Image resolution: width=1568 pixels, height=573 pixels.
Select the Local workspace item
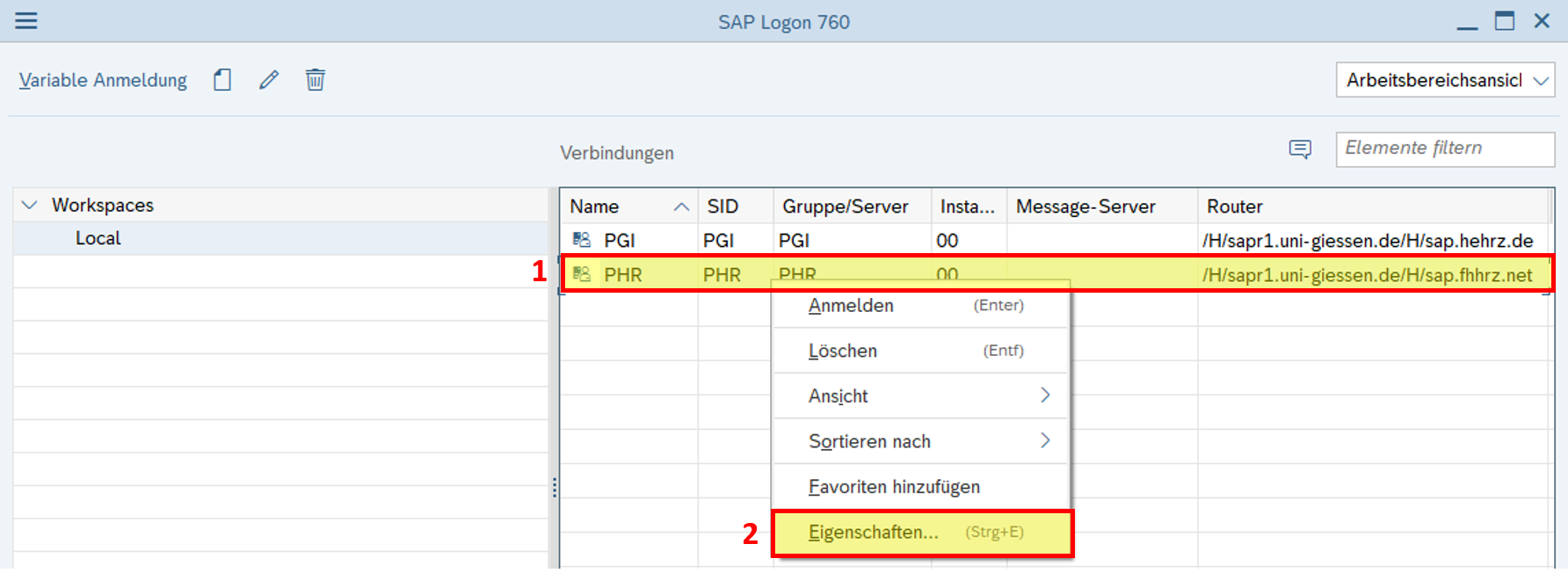pos(98,238)
